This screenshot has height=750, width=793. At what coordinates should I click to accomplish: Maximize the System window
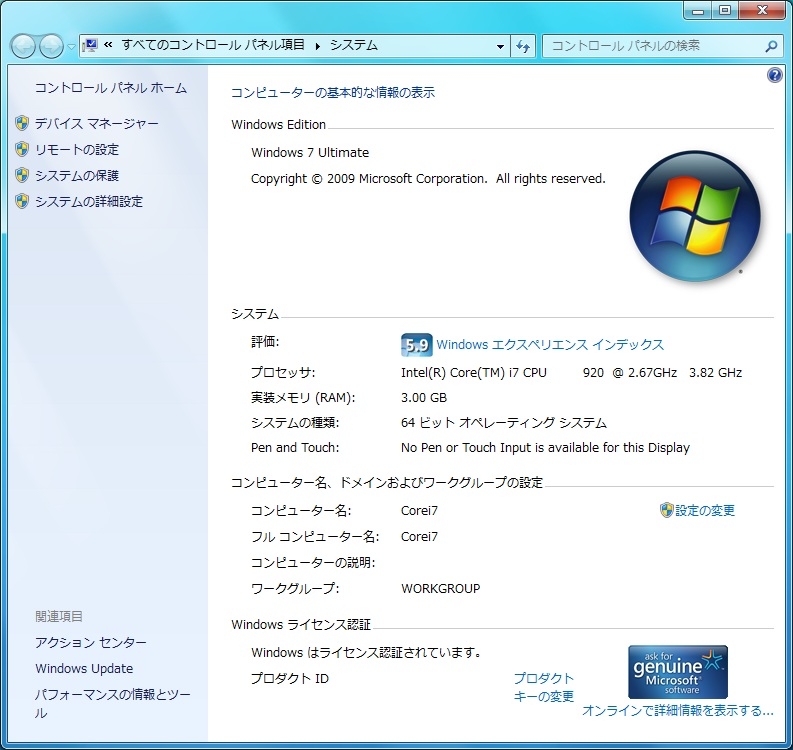725,11
